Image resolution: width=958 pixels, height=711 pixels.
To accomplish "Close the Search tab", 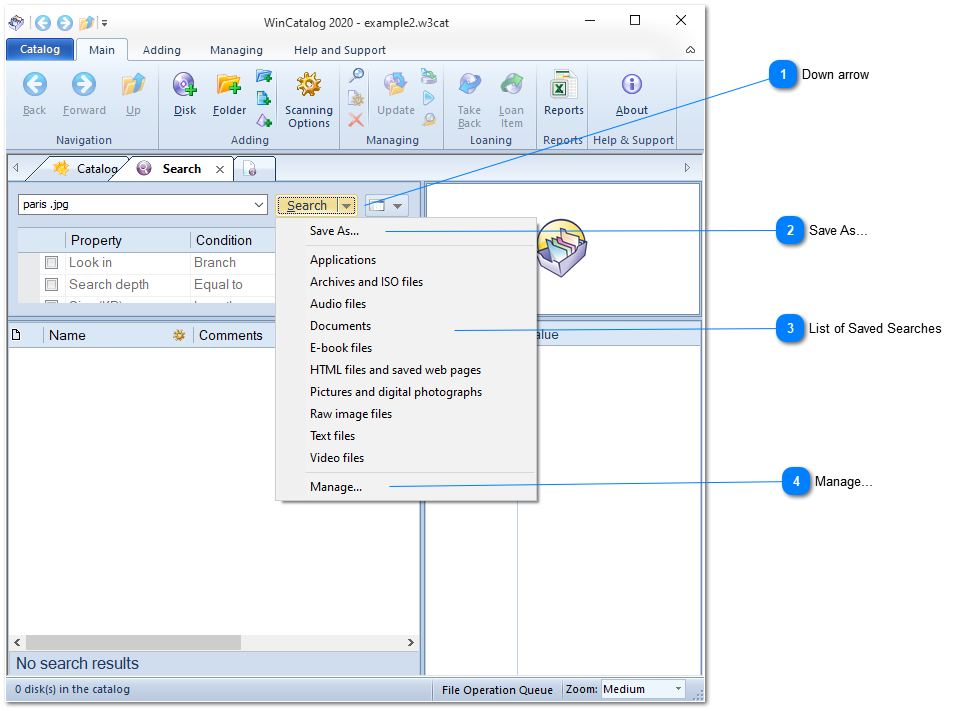I will click(220, 169).
